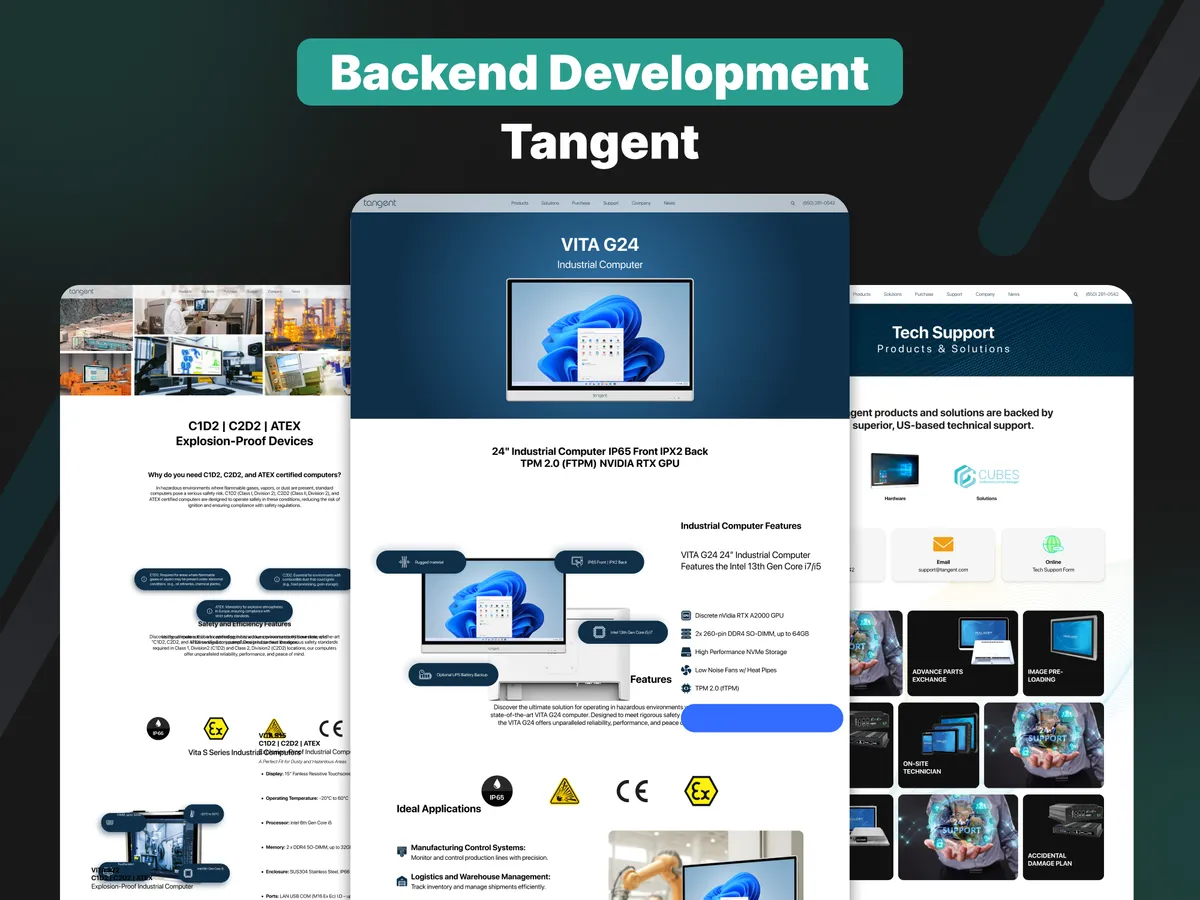The height and width of the screenshot is (900, 1200).
Task: Open Purchase menu in center page navigation
Action: coord(581,203)
